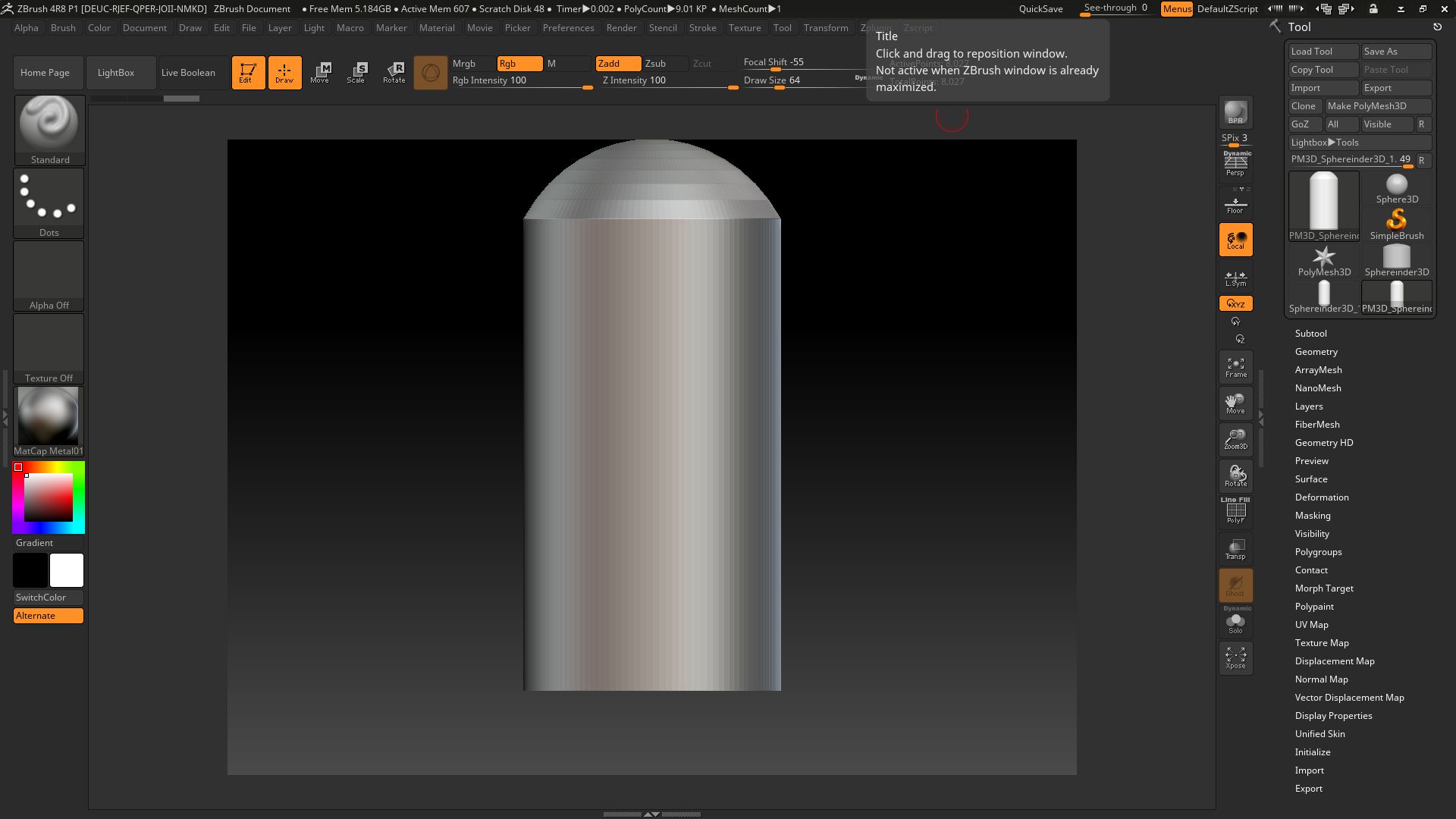Open the Standard brush thumbnail
Screen dimensions: 1456x819
49,130
